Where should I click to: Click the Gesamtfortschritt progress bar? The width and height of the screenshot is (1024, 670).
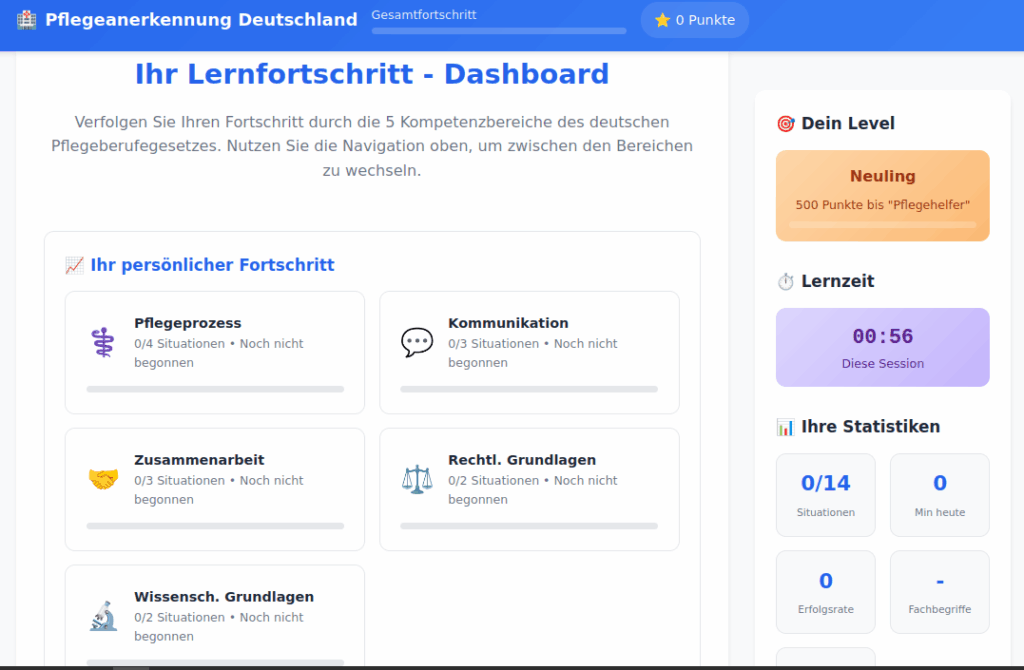point(499,31)
